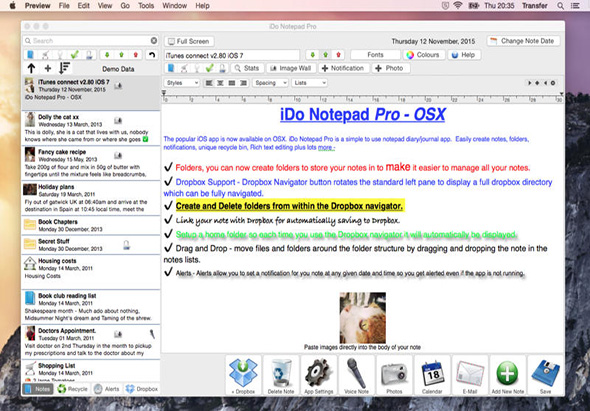Filter the notes list by blue note icon
The height and width of the screenshot is (411, 590).
31,55
